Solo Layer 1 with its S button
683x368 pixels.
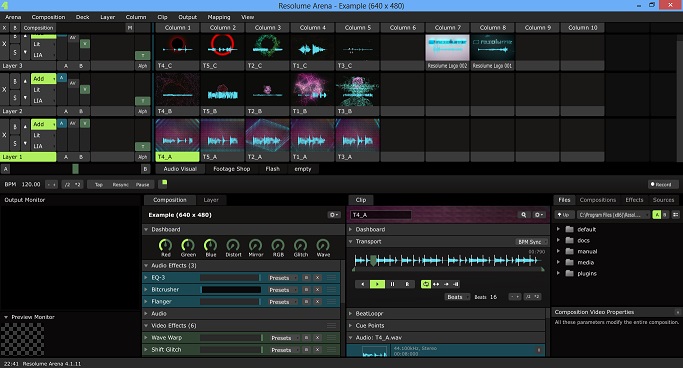(15, 143)
